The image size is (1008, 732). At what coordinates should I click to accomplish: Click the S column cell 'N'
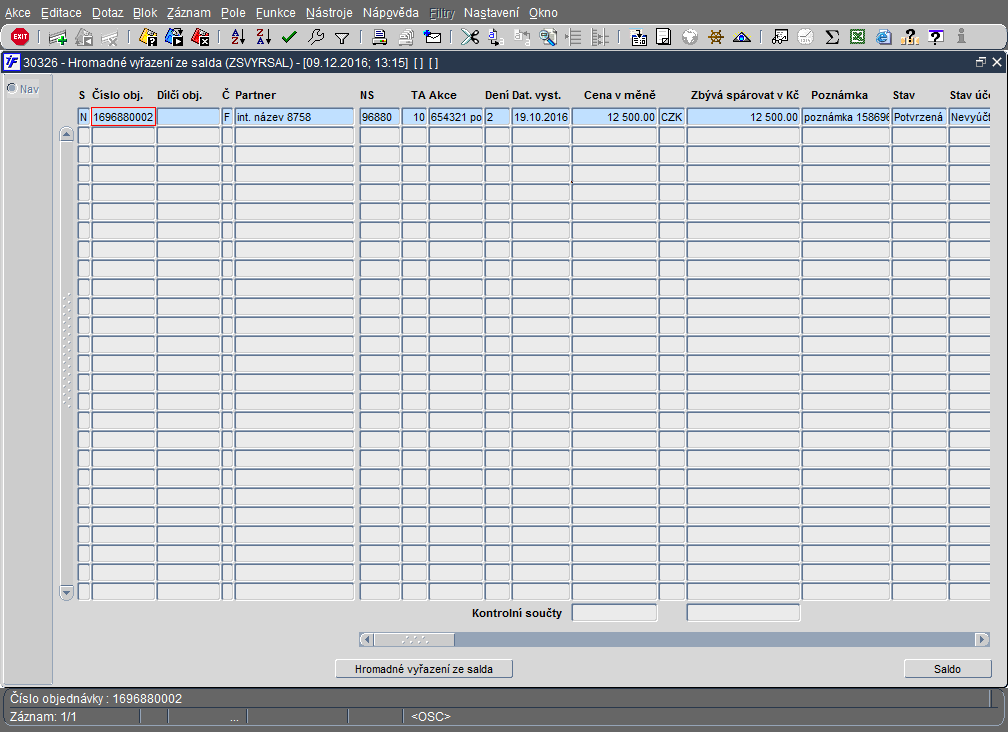(84, 117)
